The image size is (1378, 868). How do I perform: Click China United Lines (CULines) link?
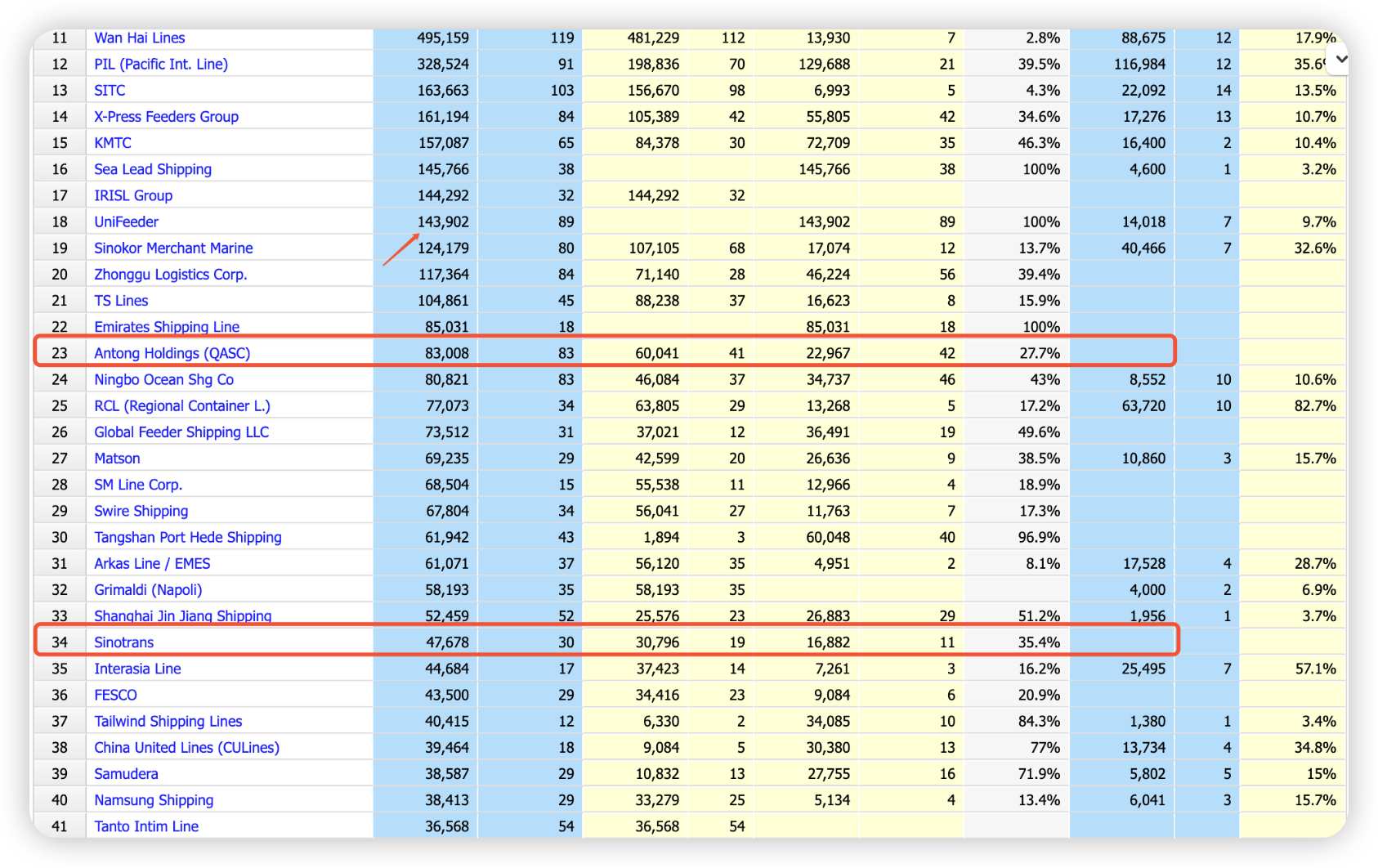[186, 747]
